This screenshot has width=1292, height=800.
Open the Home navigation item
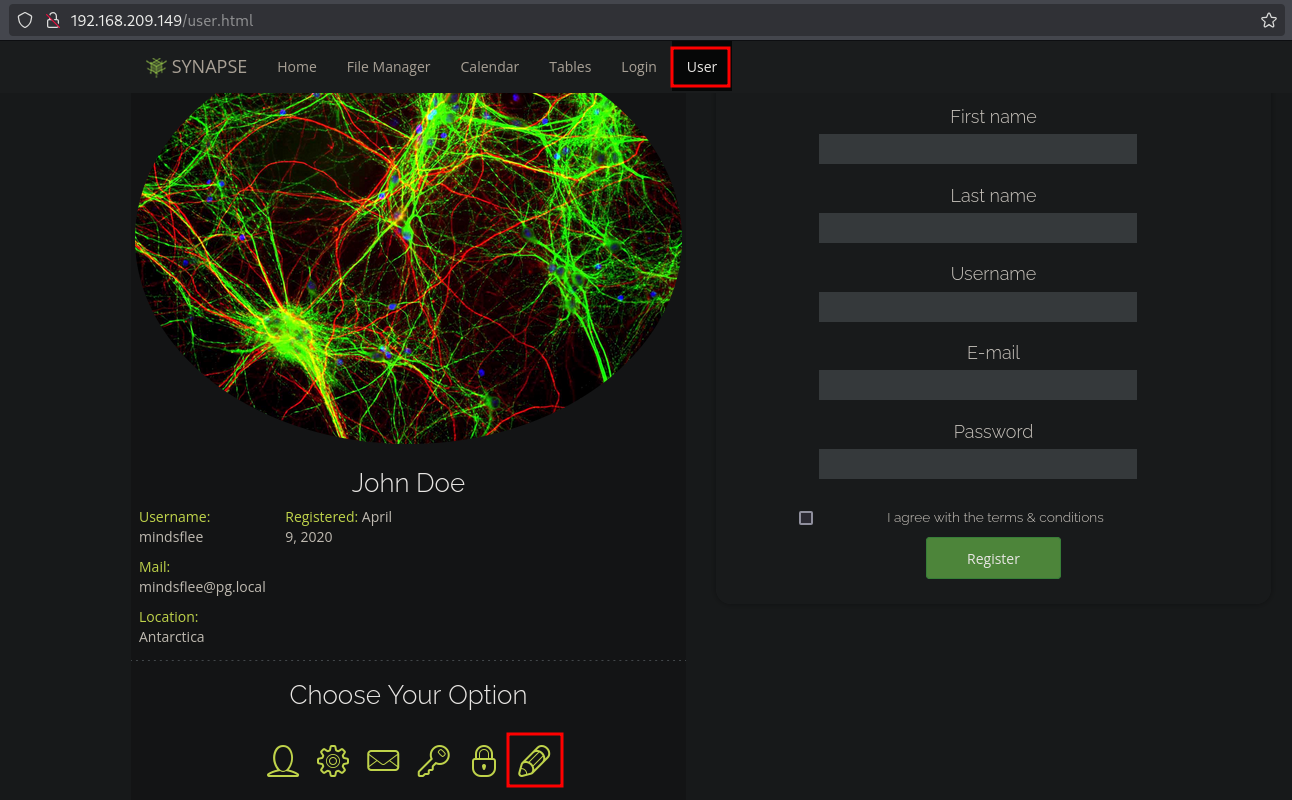coord(297,67)
